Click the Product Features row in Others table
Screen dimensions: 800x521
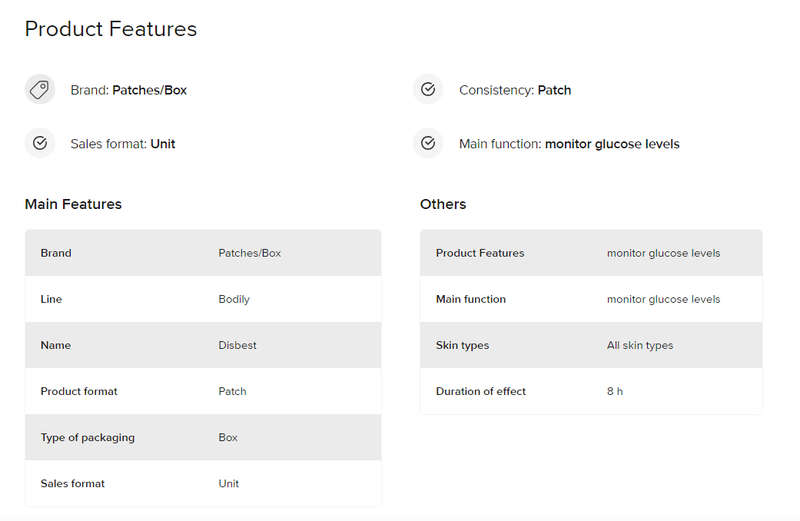click(591, 253)
